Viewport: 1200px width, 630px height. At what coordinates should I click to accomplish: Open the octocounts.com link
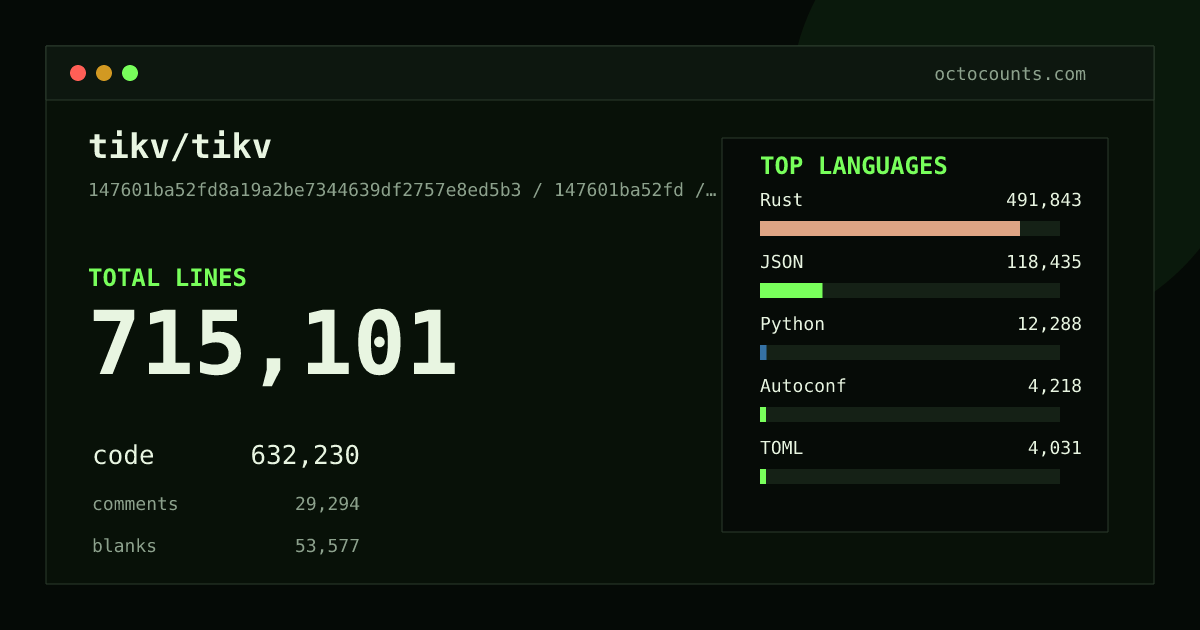(x=1010, y=74)
